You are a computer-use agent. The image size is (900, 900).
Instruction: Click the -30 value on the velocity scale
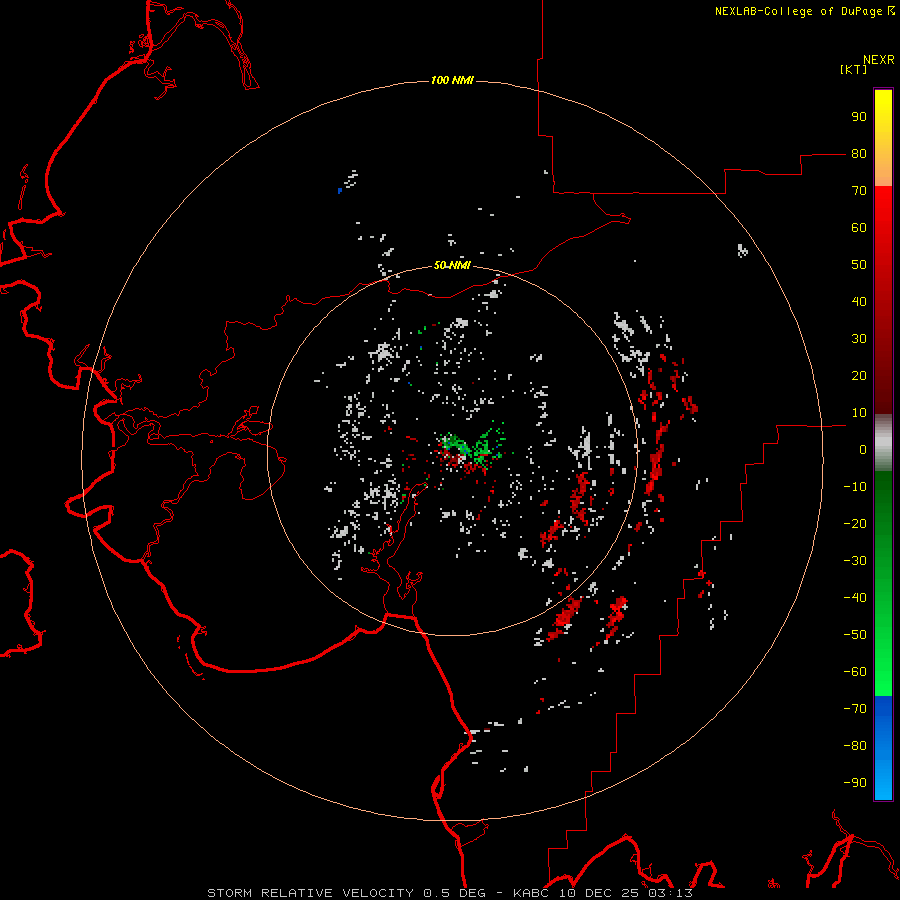pos(855,561)
